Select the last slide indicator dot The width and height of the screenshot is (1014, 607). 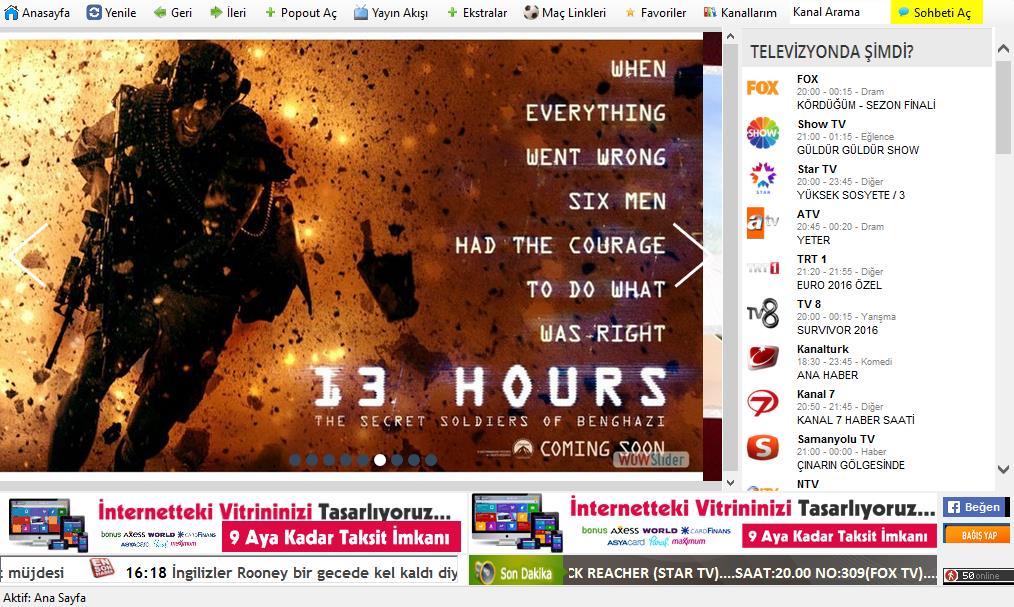tap(431, 460)
